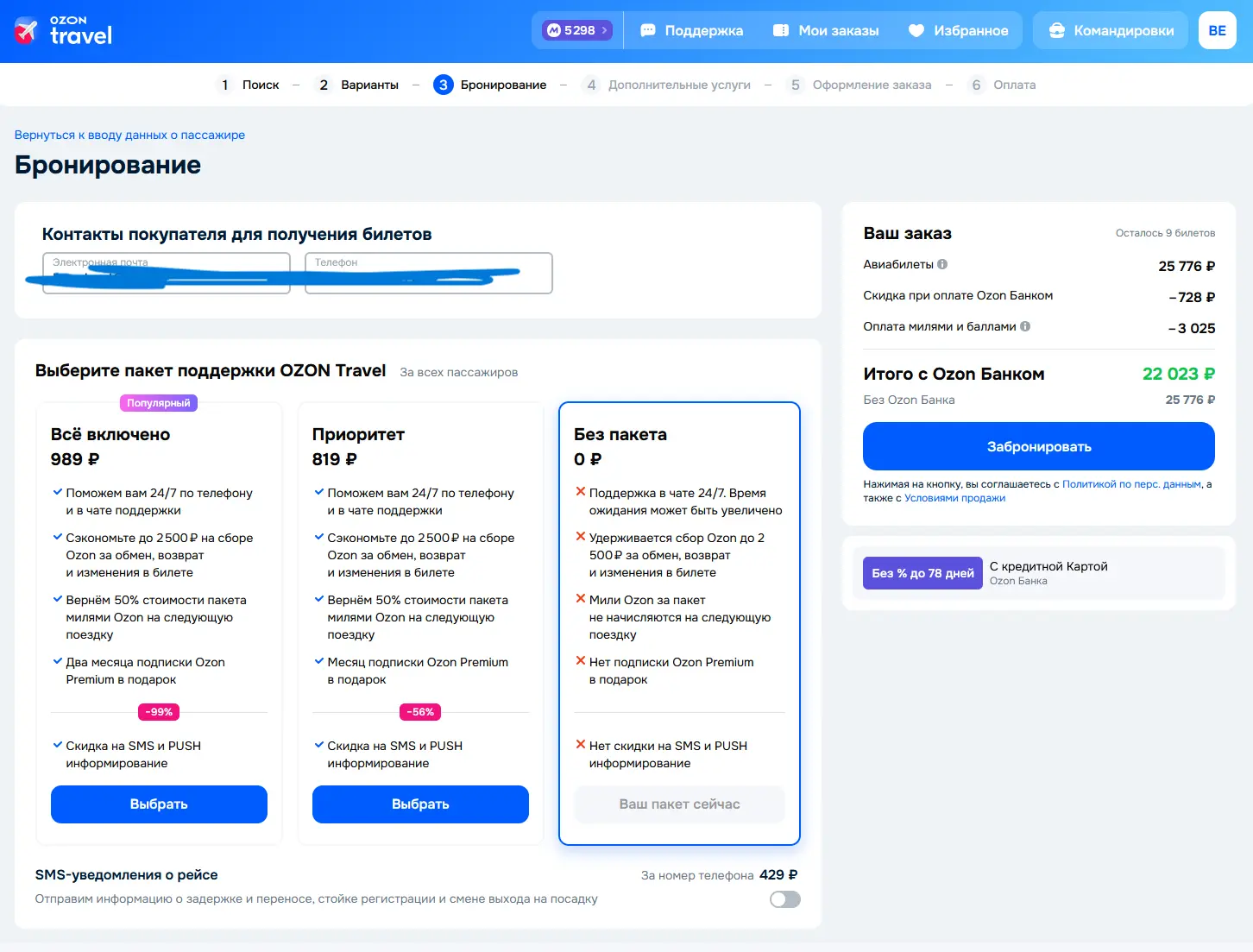The image size is (1253, 952).
Task: Click the Популярный badge
Action: [159, 403]
